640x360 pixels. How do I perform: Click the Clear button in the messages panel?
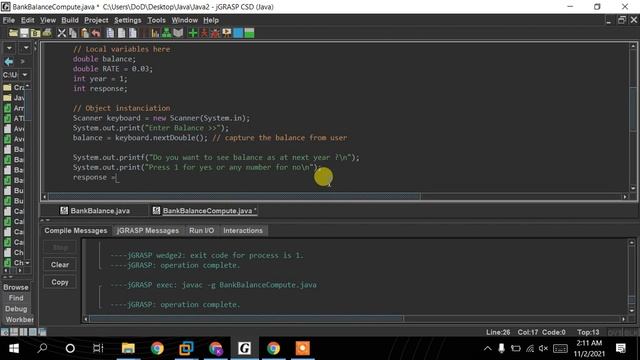tap(60, 264)
